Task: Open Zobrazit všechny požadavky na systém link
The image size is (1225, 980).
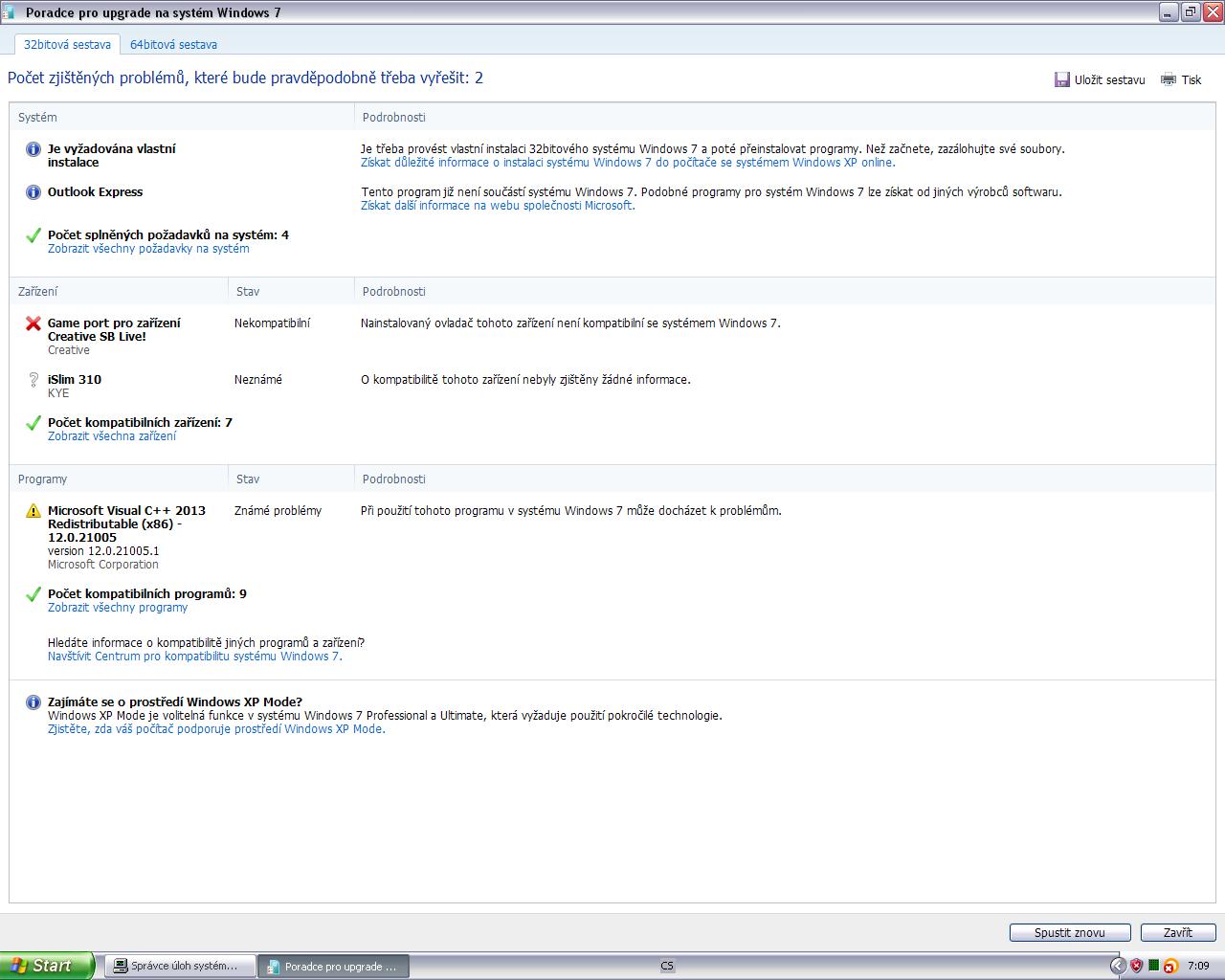Action: click(x=148, y=249)
